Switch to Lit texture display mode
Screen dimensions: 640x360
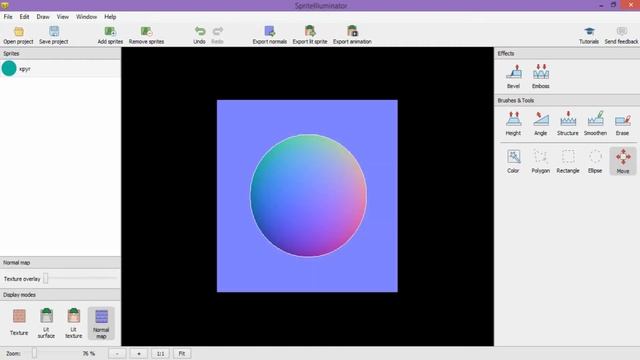[73, 323]
